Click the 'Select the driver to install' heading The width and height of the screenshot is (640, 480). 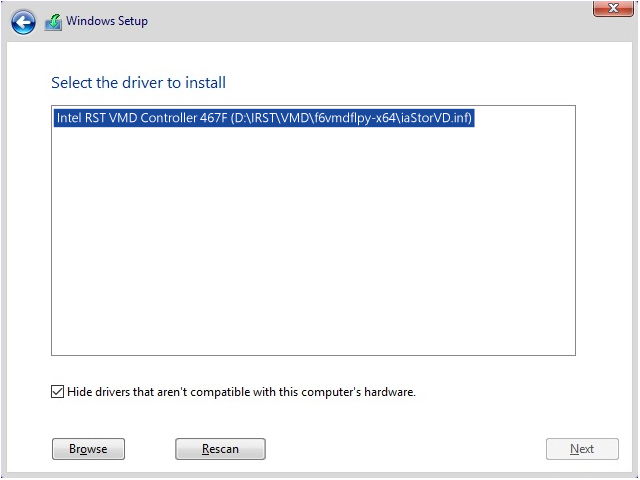[x=139, y=82]
